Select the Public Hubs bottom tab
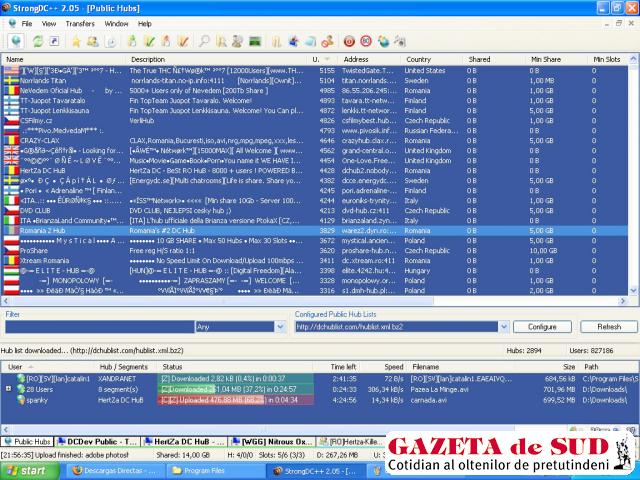 (x=27, y=442)
